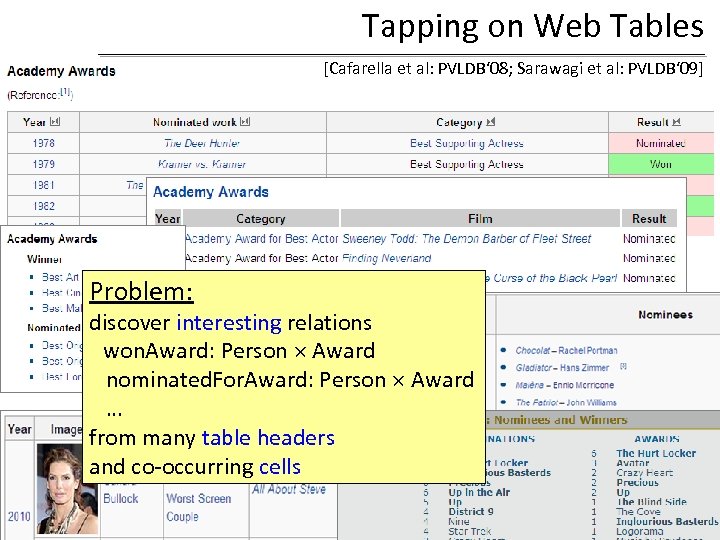Viewport: 720px width, 540px height.
Task: Sort the table by the Year column icon
Action: click(x=55, y=122)
